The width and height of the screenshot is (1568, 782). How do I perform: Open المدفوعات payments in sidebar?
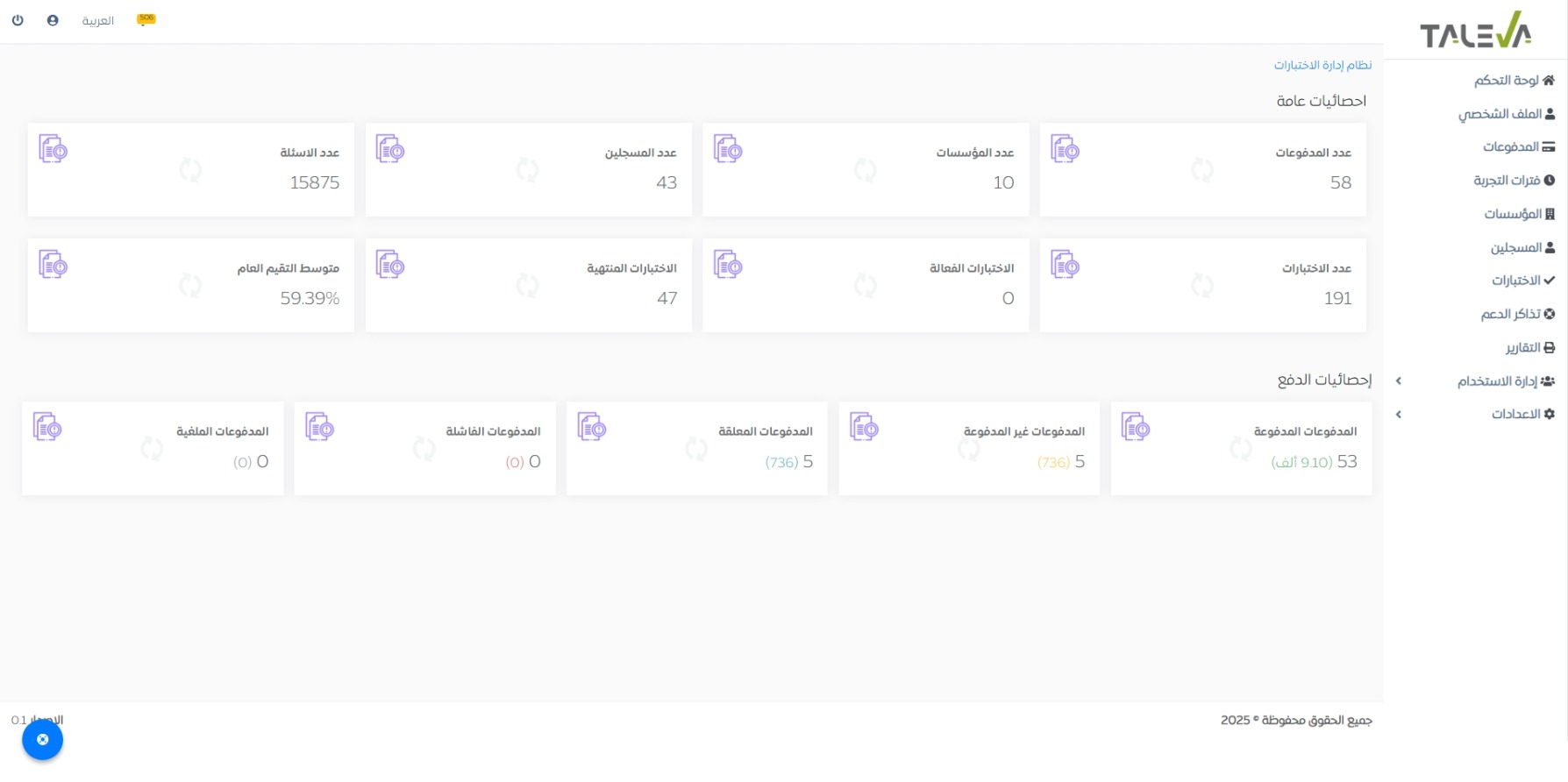tap(1519, 147)
